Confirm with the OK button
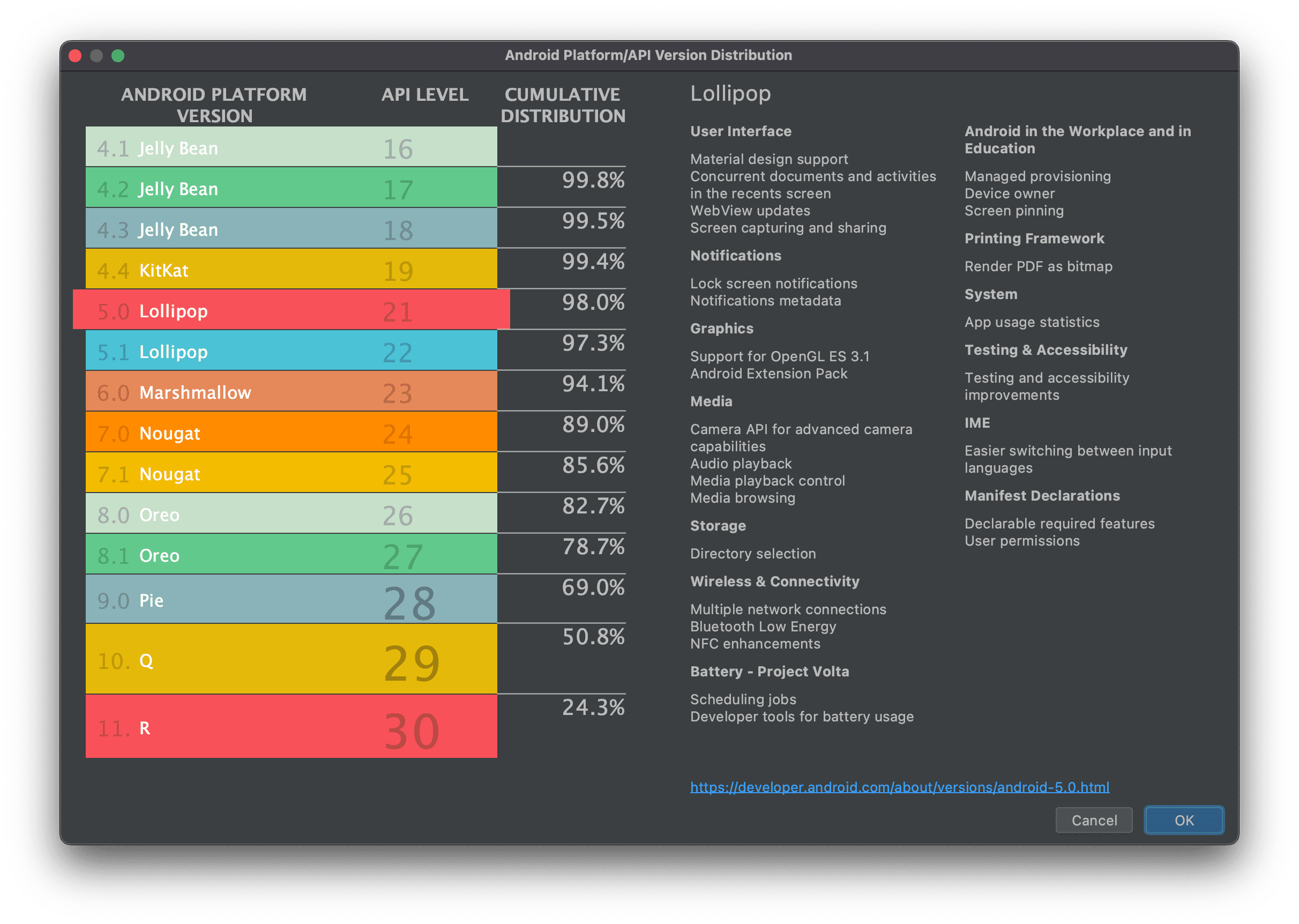Screen dimensions: 1299x924 coord(1184,821)
